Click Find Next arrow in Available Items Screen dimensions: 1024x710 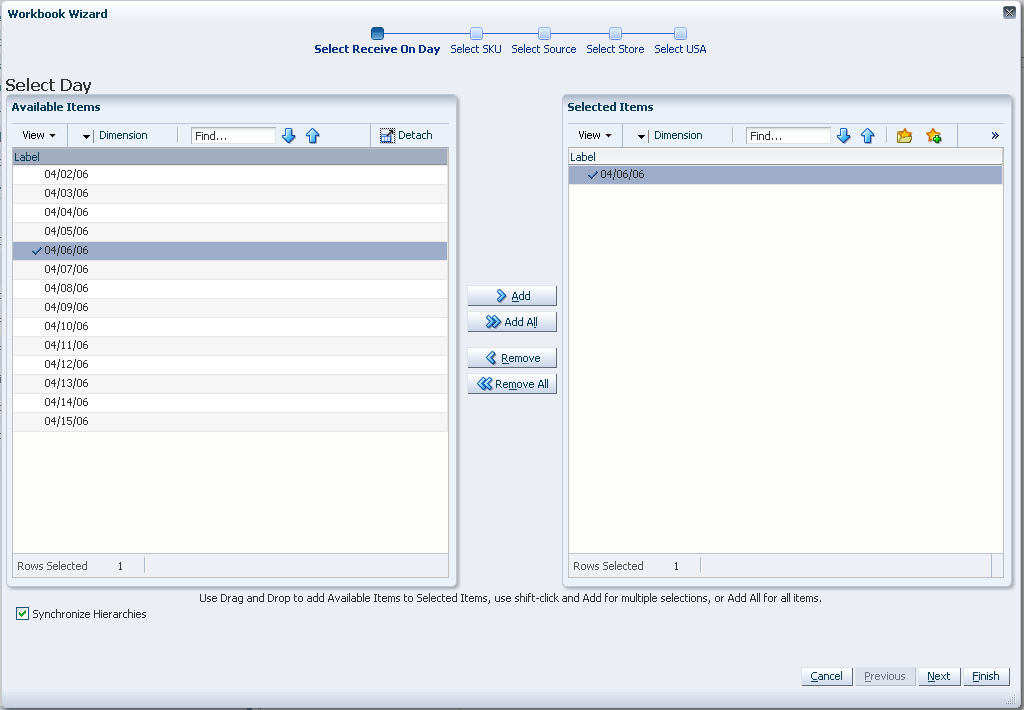[x=289, y=136]
